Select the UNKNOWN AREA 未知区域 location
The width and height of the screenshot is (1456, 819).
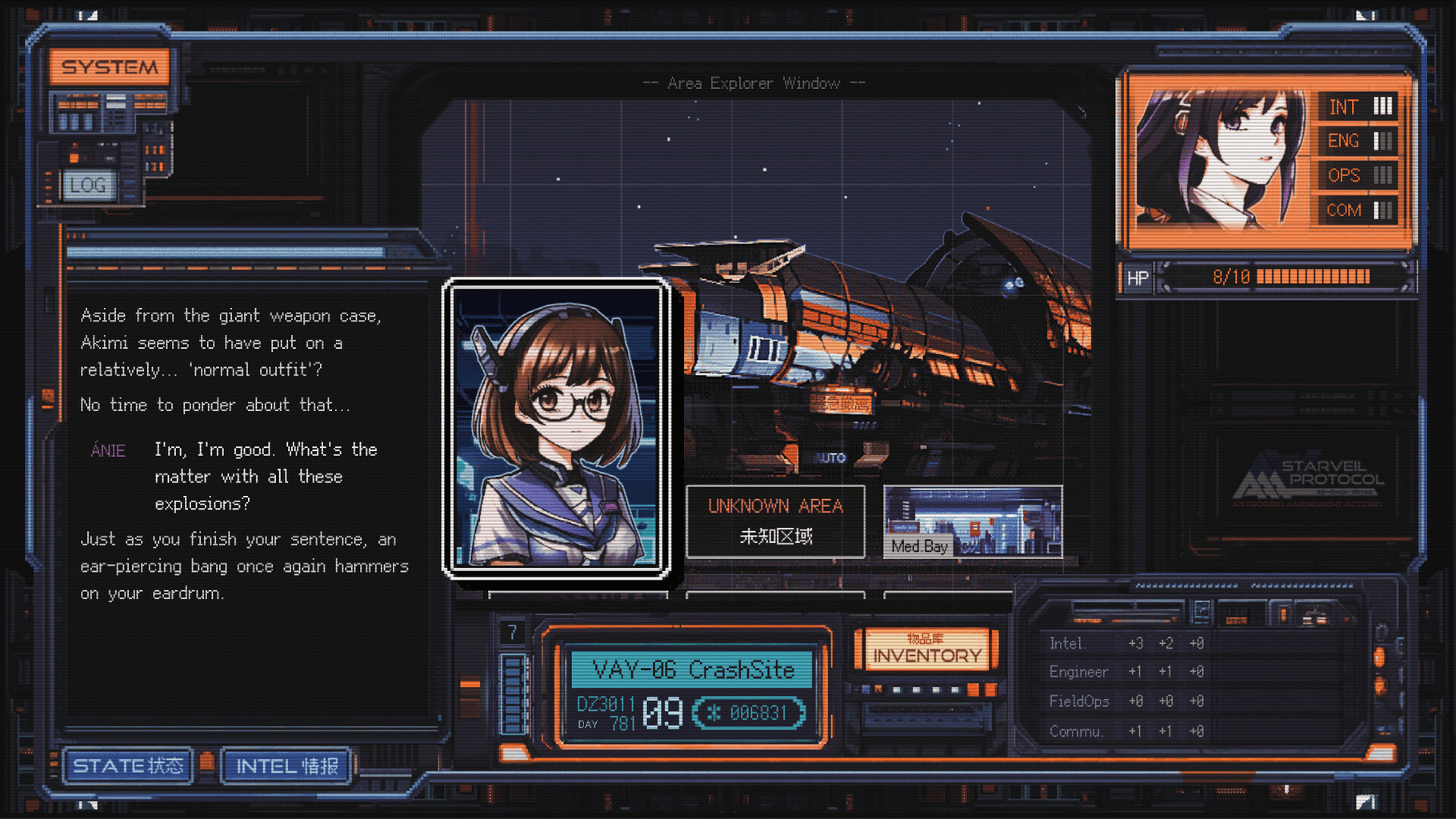click(x=775, y=521)
